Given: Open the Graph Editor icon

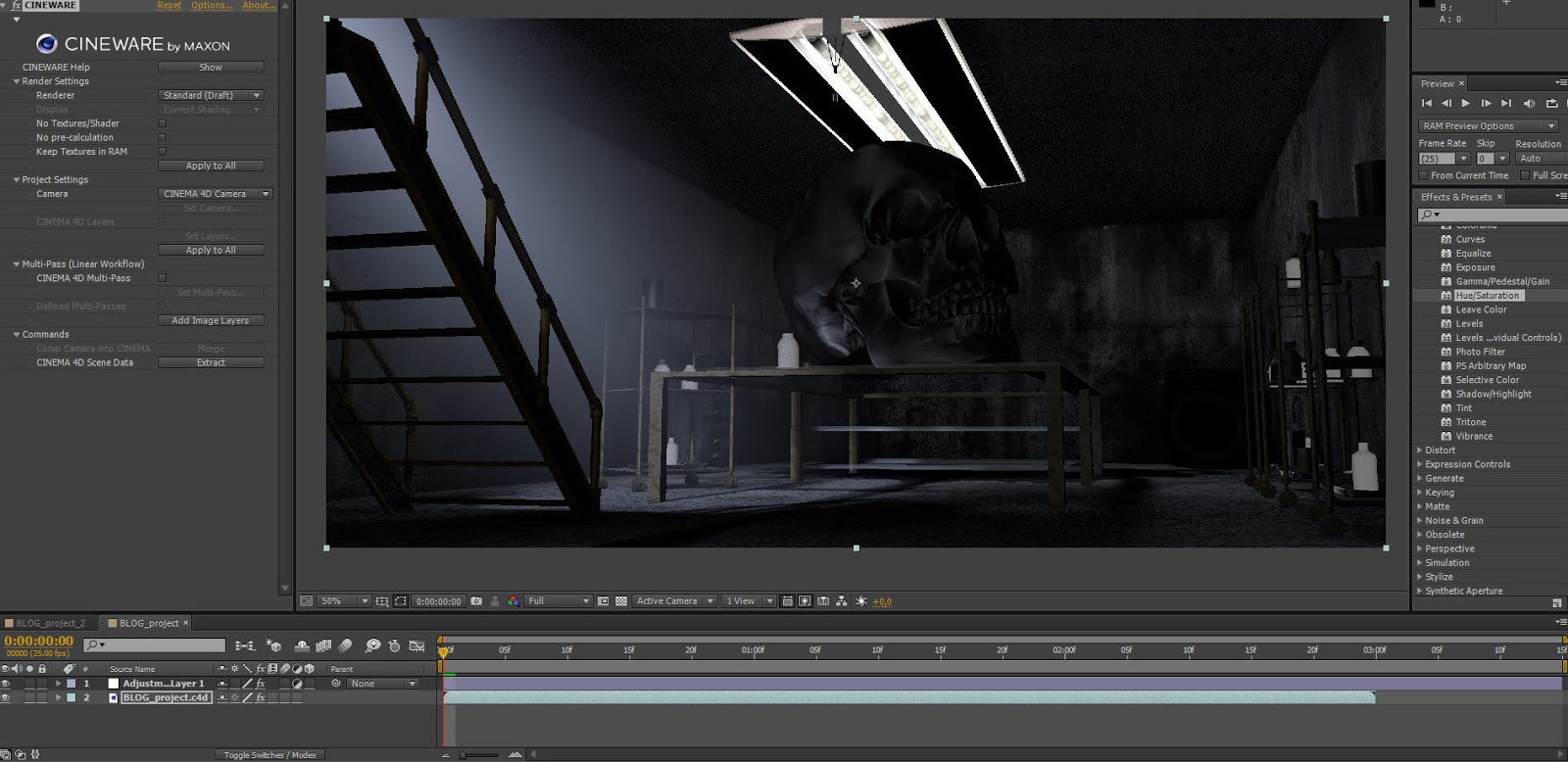Looking at the screenshot, I should coord(416,645).
